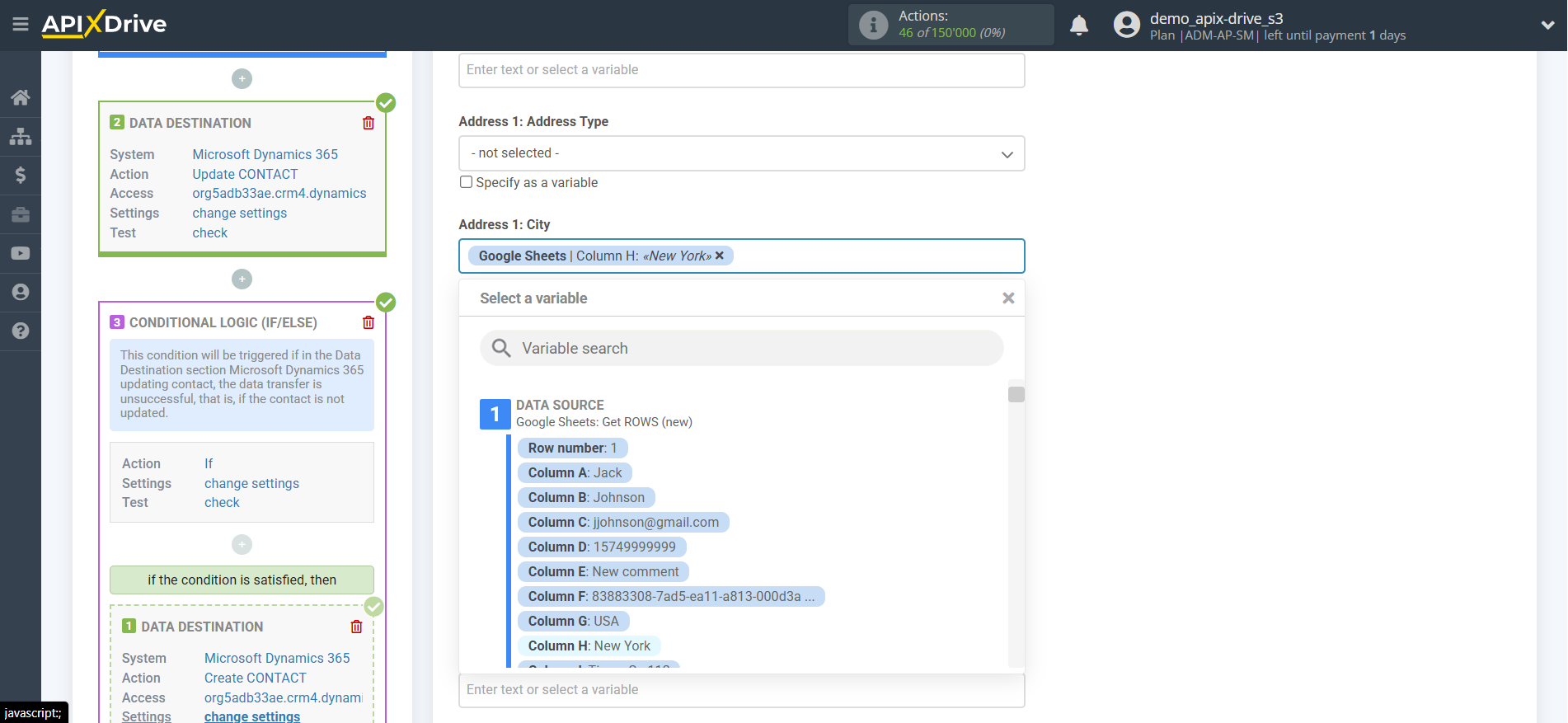
Task: Click check in Conditional Logic block
Action: pos(222,502)
